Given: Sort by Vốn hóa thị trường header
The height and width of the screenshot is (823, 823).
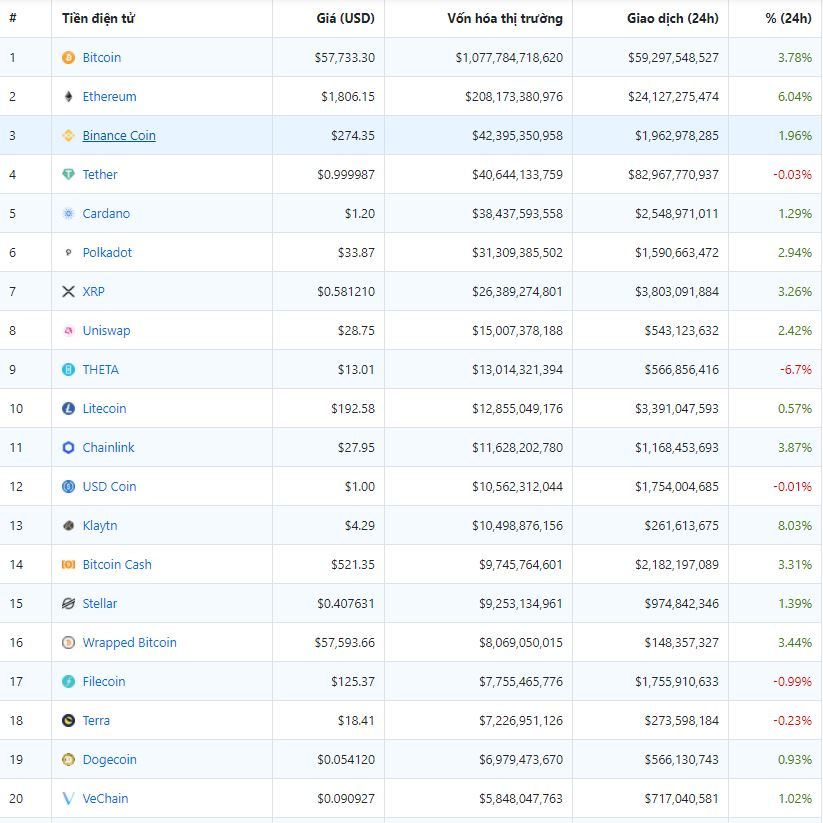Looking at the screenshot, I should pyautogui.click(x=505, y=18).
